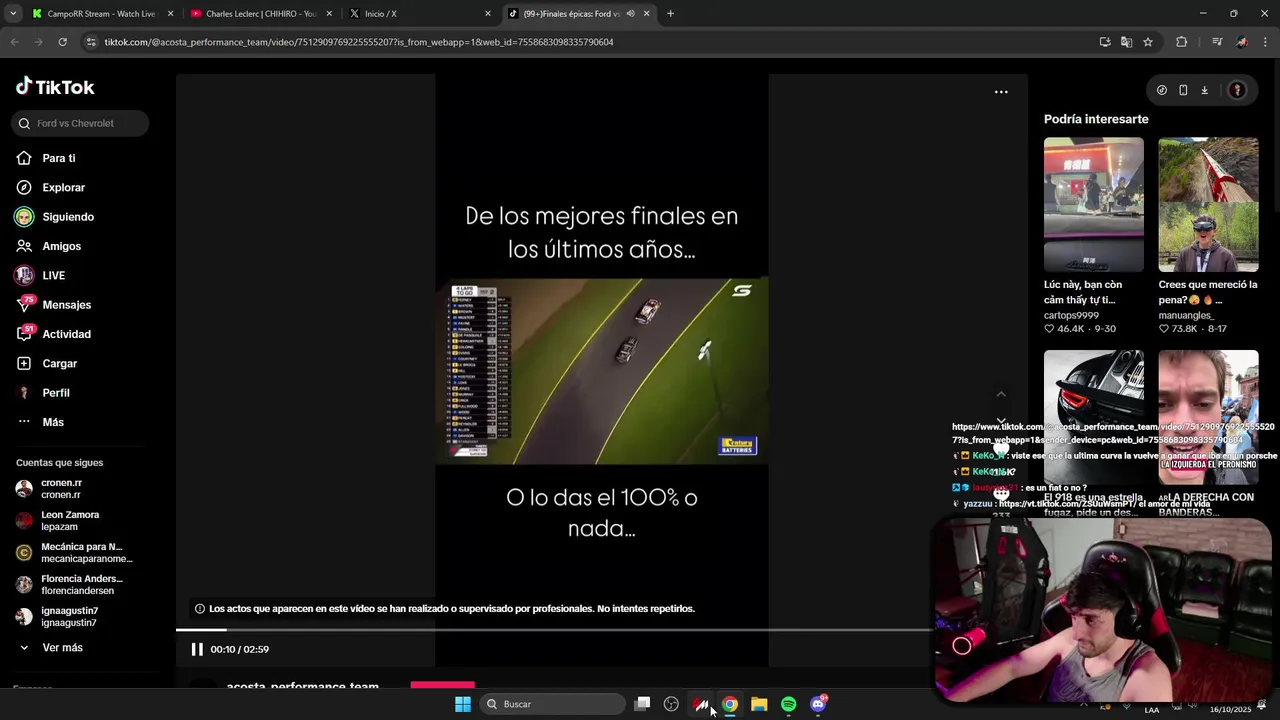Open the video three-dots options menu

[1001, 92]
